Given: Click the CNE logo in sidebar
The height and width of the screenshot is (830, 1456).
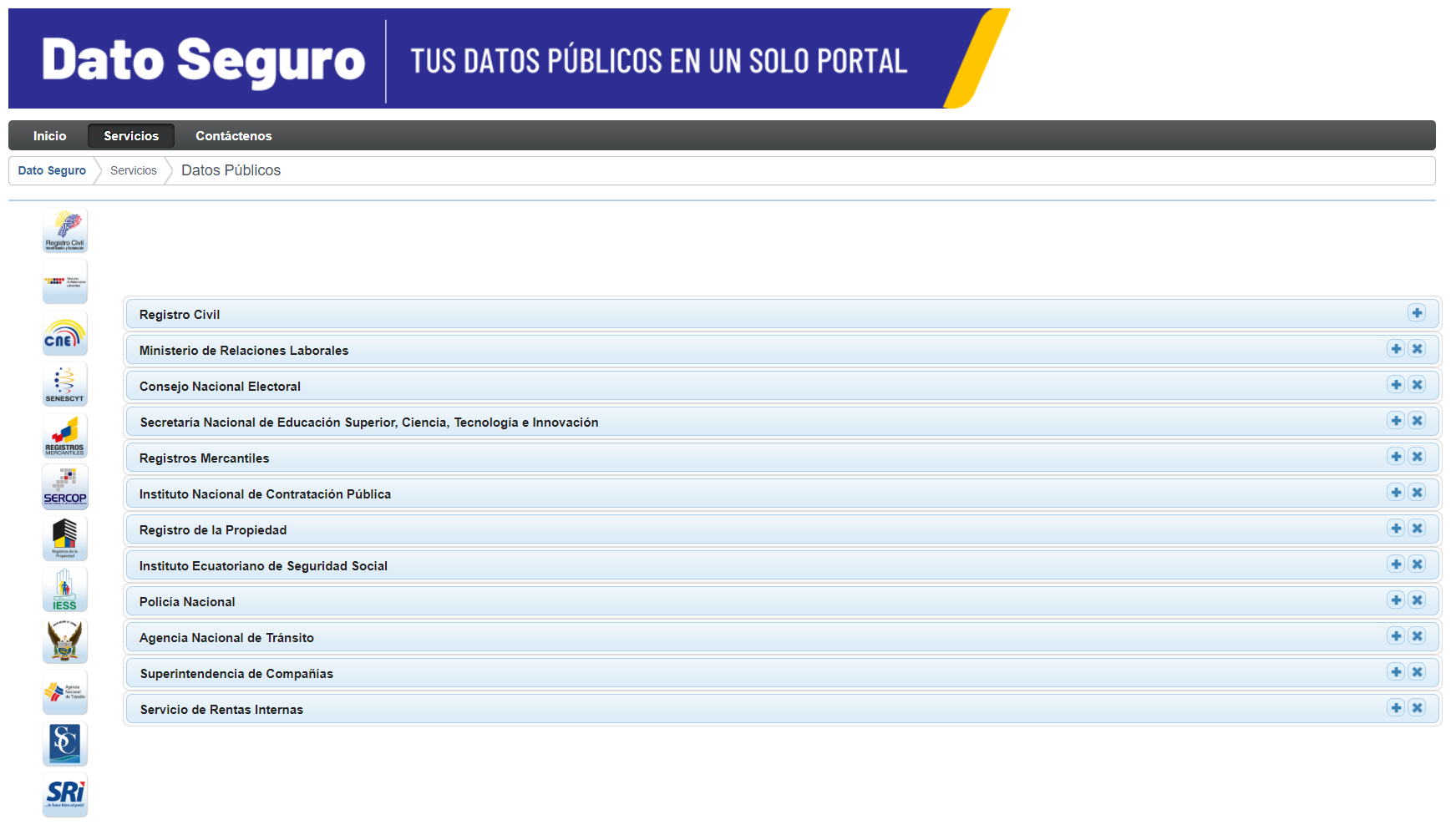Looking at the screenshot, I should (x=65, y=333).
